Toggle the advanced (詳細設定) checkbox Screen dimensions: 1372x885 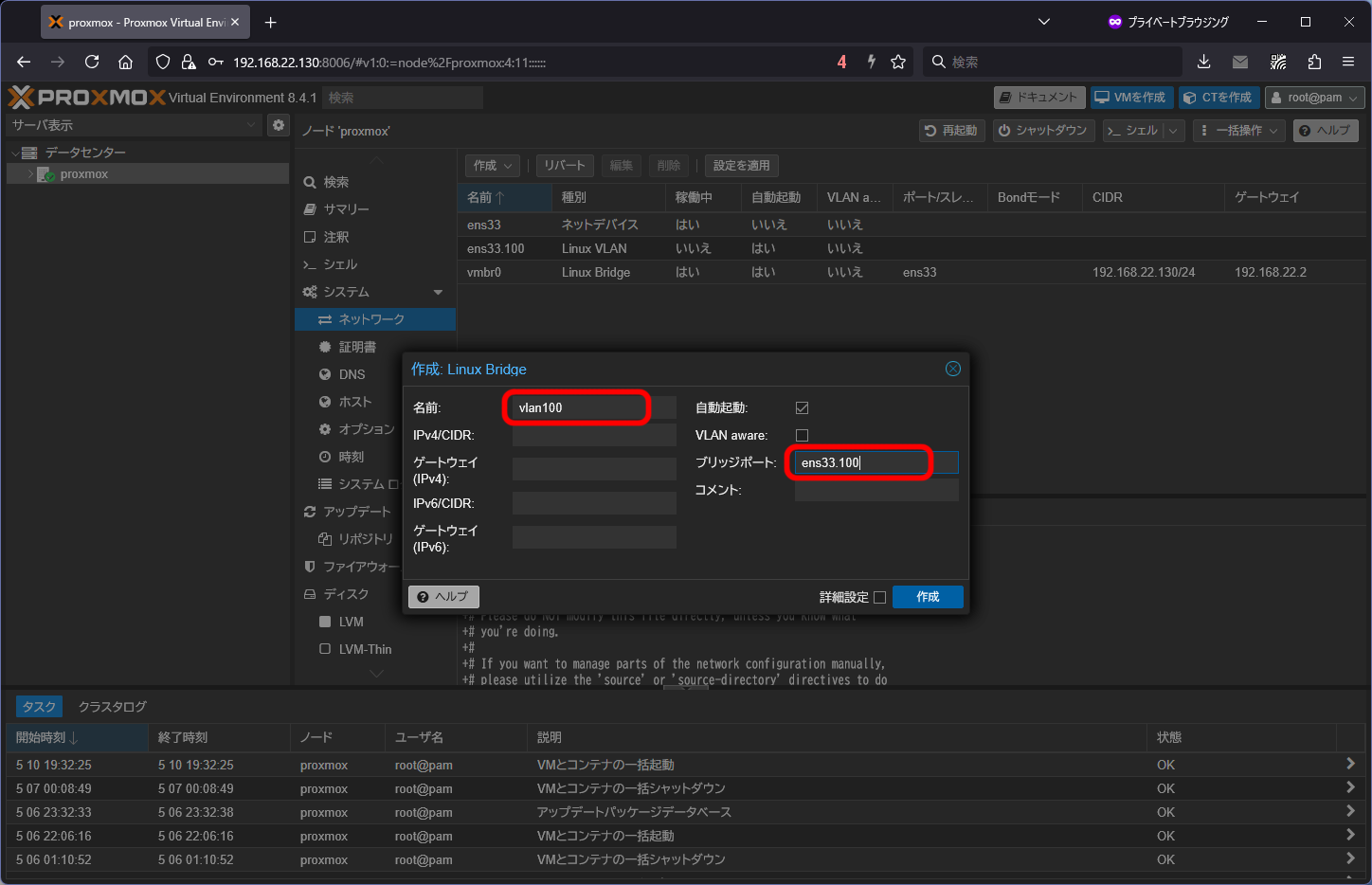879,597
